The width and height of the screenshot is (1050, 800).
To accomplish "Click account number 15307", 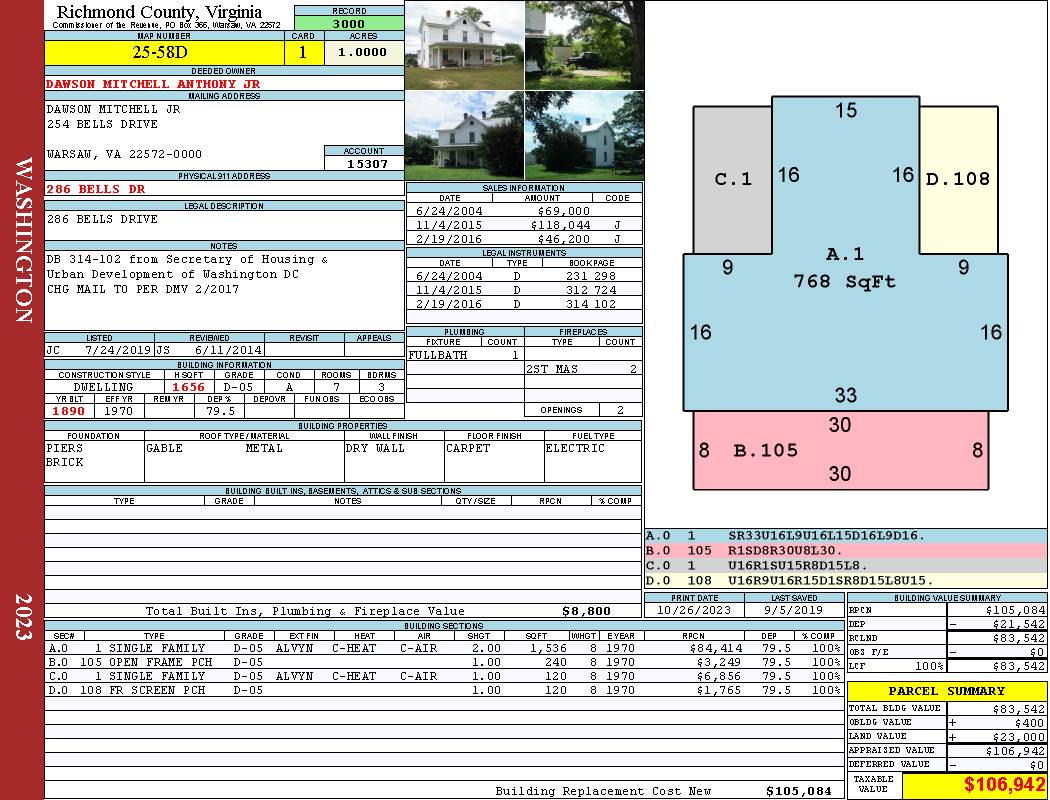I will click(366, 163).
